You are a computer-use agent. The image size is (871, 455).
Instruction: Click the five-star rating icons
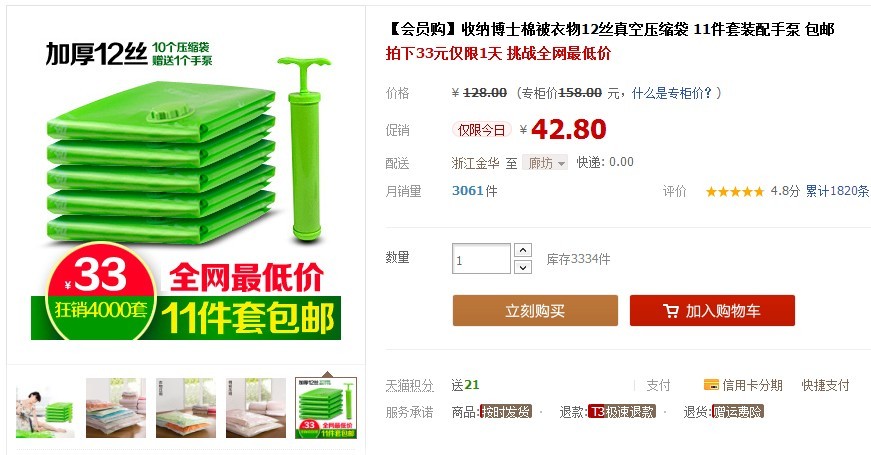735,192
